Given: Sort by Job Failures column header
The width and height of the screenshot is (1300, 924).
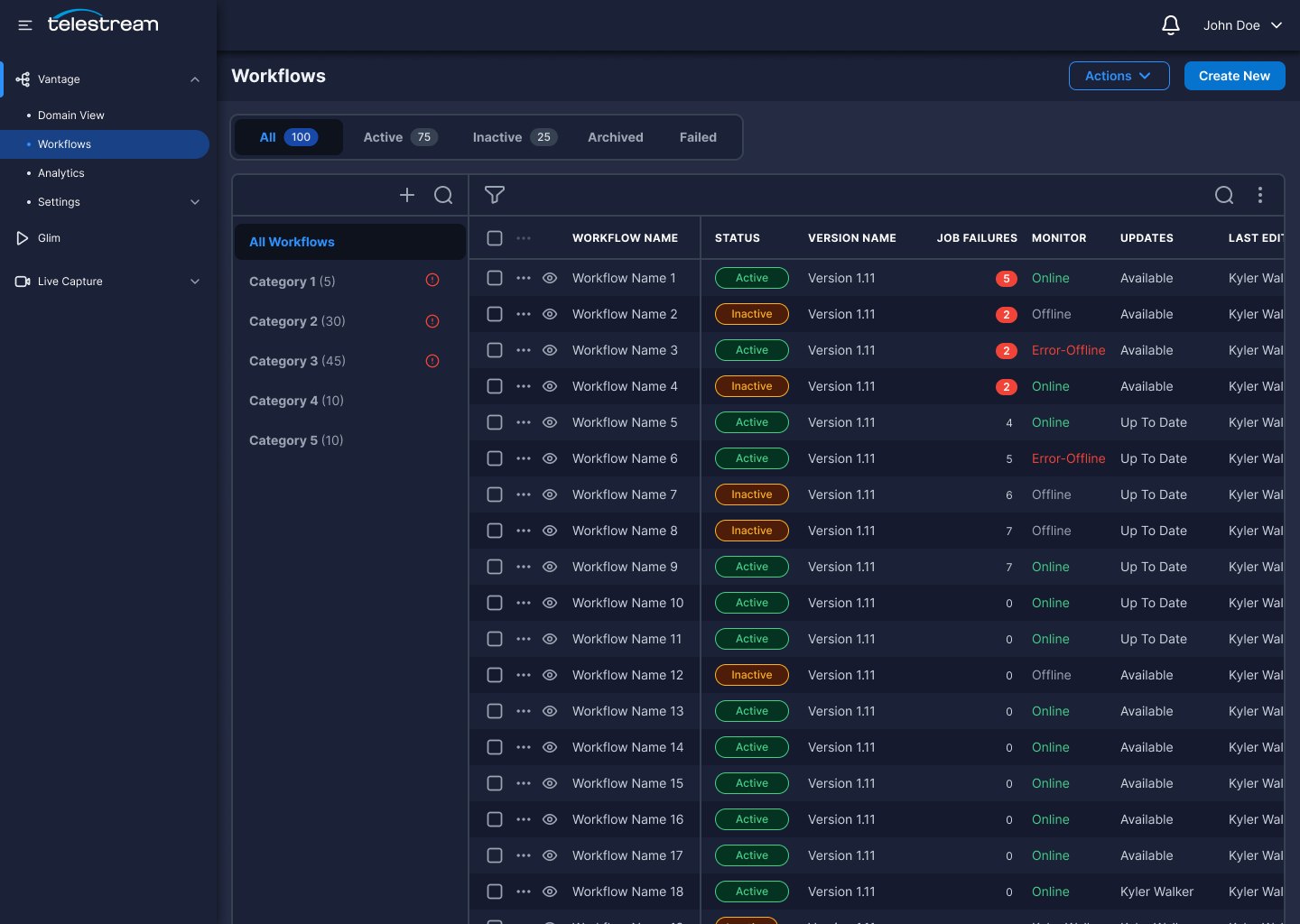Looking at the screenshot, I should click(x=977, y=238).
